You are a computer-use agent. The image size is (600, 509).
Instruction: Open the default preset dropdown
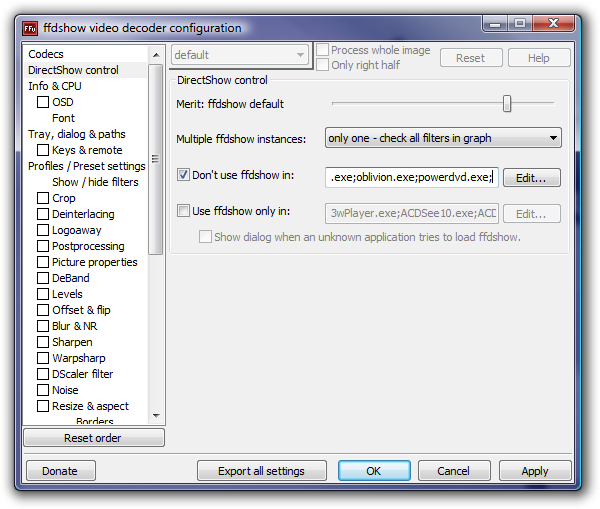point(240,56)
